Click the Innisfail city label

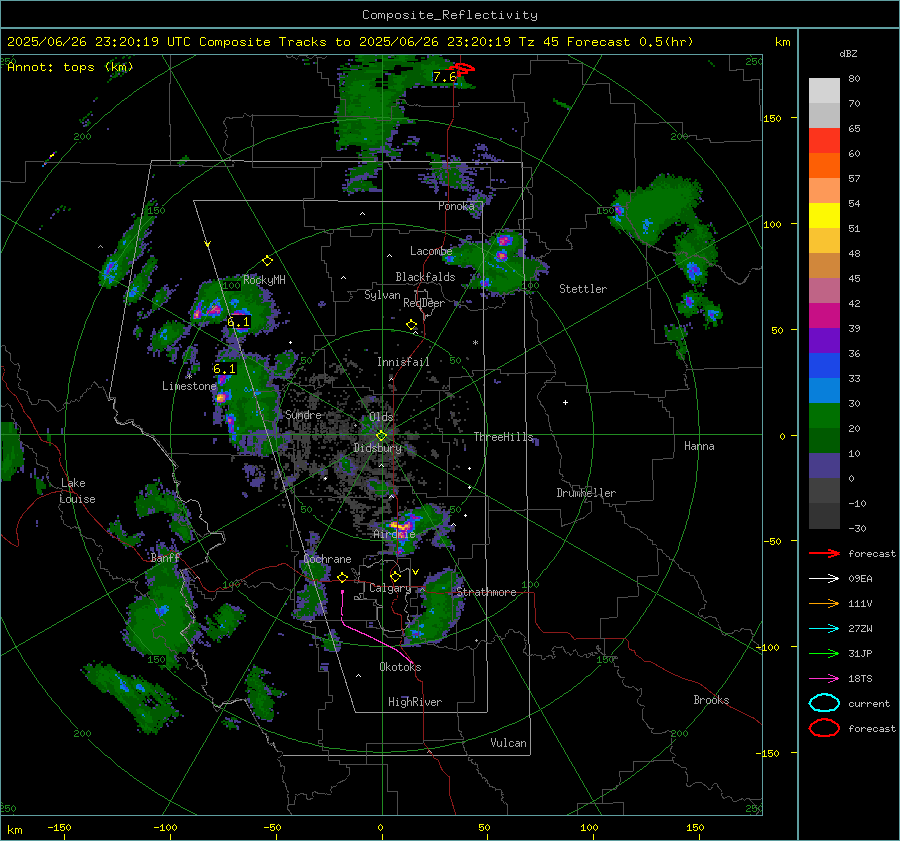click(403, 362)
